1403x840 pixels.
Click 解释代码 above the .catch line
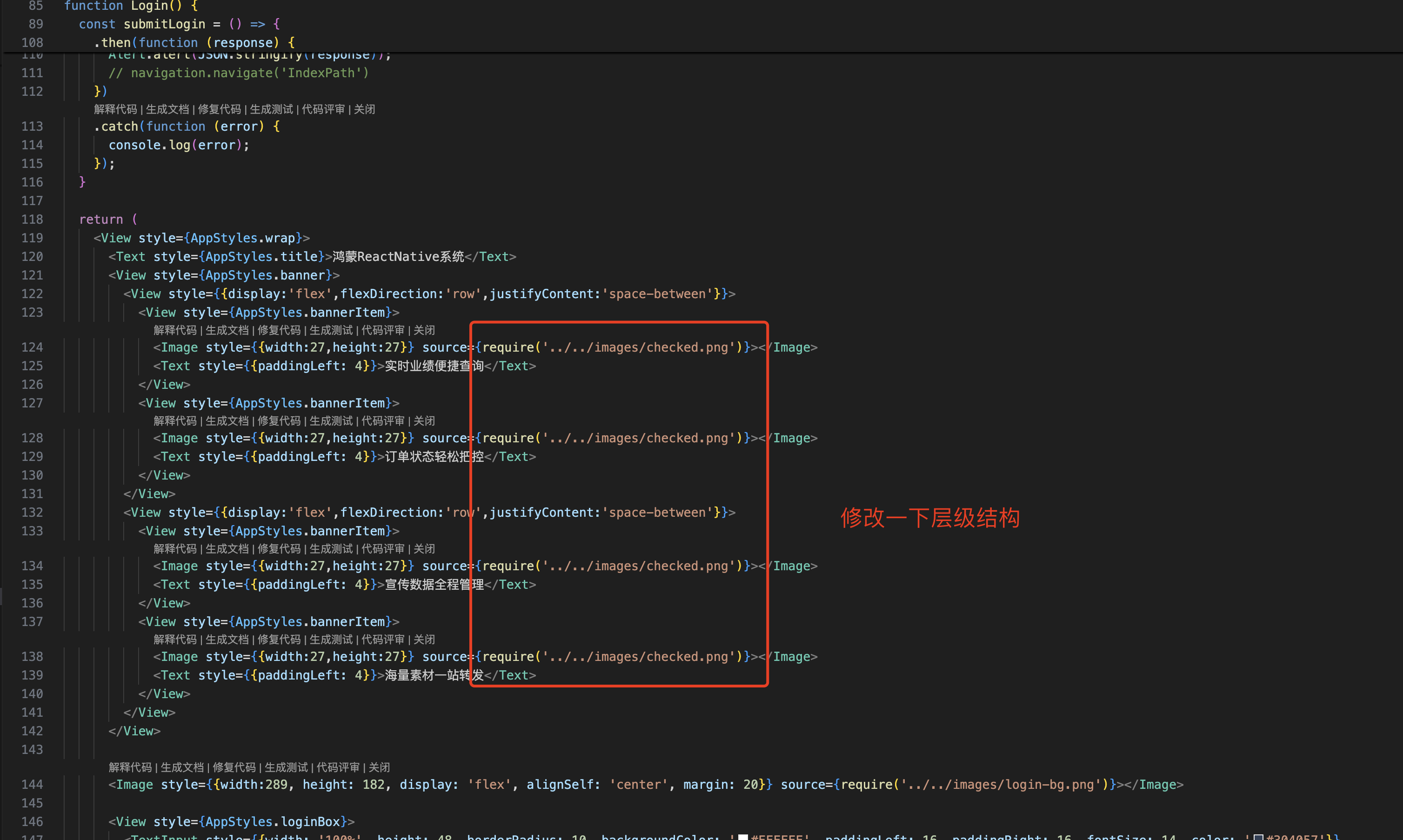pos(115,109)
